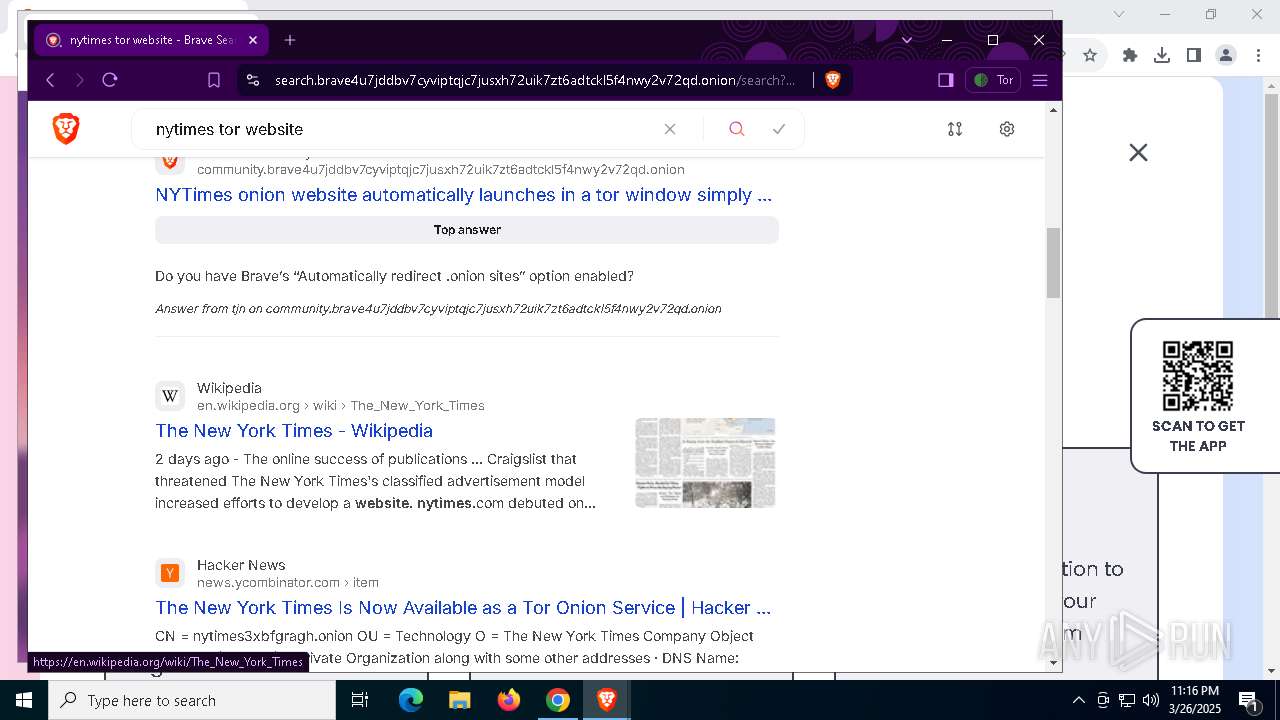Open Windows notification center
The image size is (1280, 720).
(1248, 700)
